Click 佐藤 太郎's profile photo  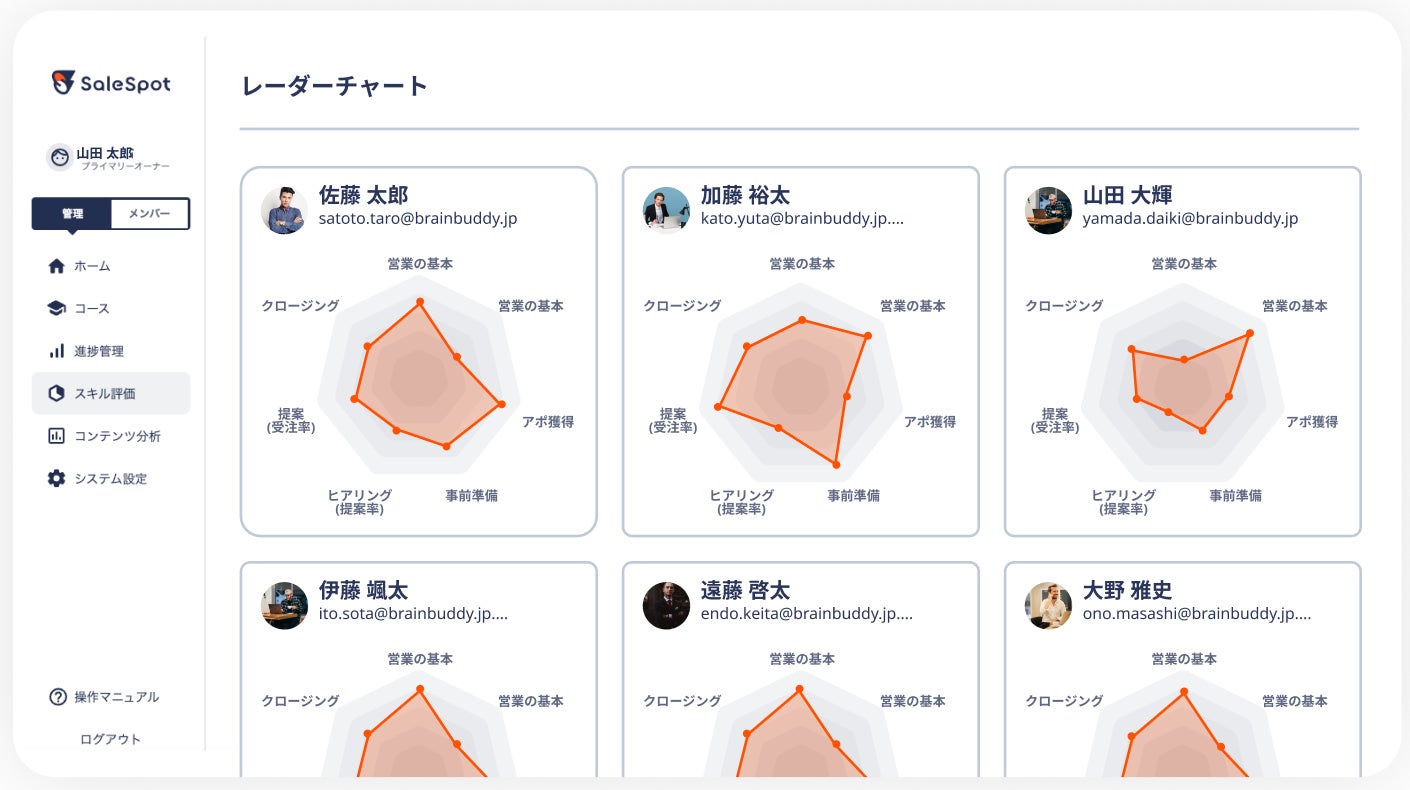(x=284, y=210)
